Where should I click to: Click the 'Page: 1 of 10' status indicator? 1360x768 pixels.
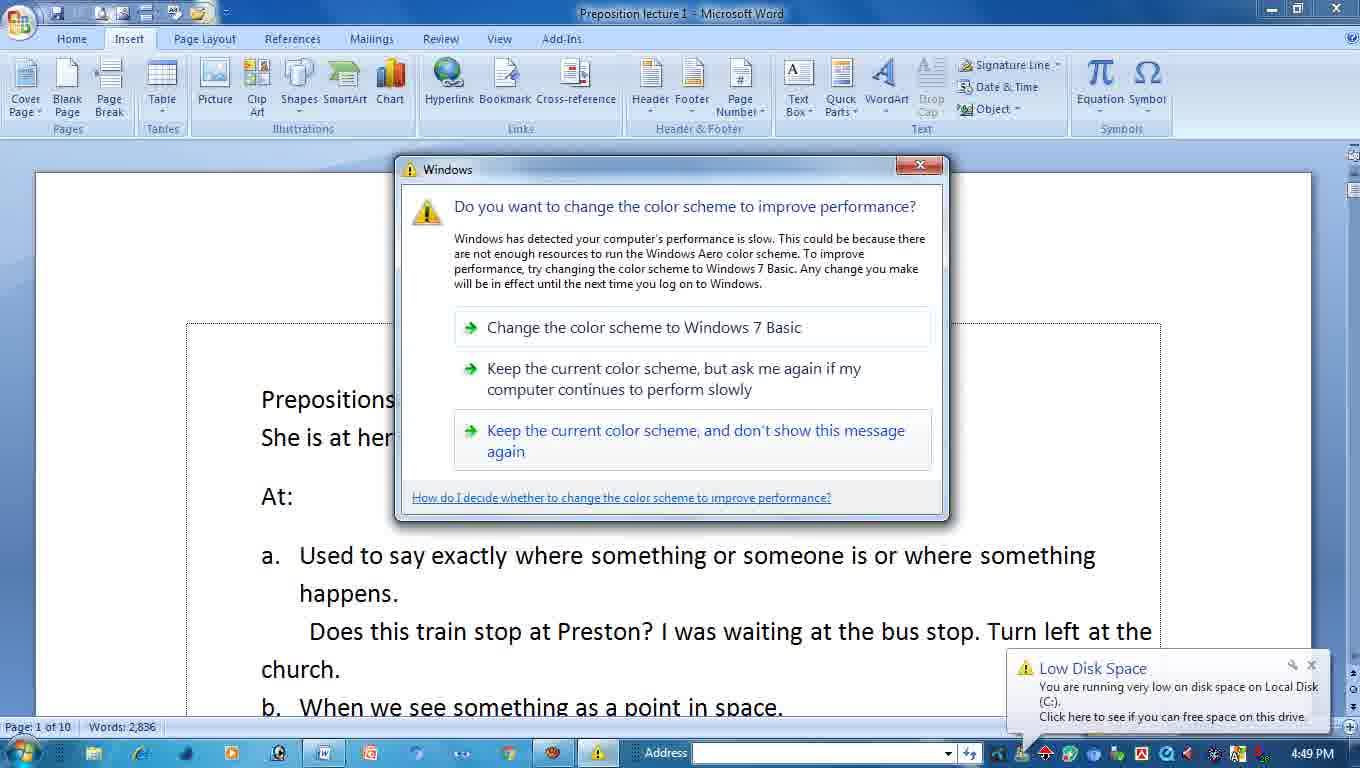point(38,727)
